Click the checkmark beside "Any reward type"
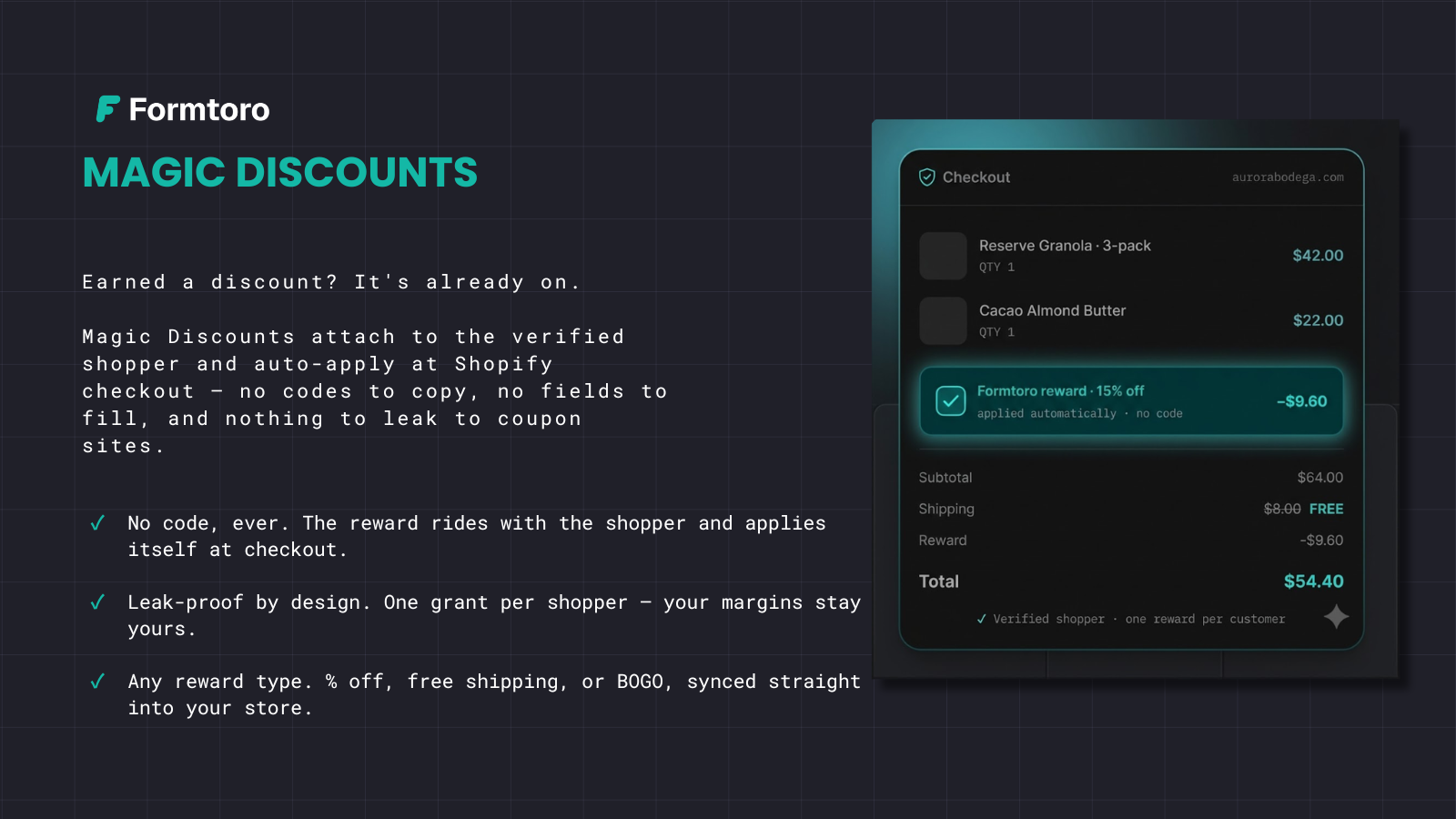Screen dimensions: 1456x819 pyautogui.click(x=97, y=682)
